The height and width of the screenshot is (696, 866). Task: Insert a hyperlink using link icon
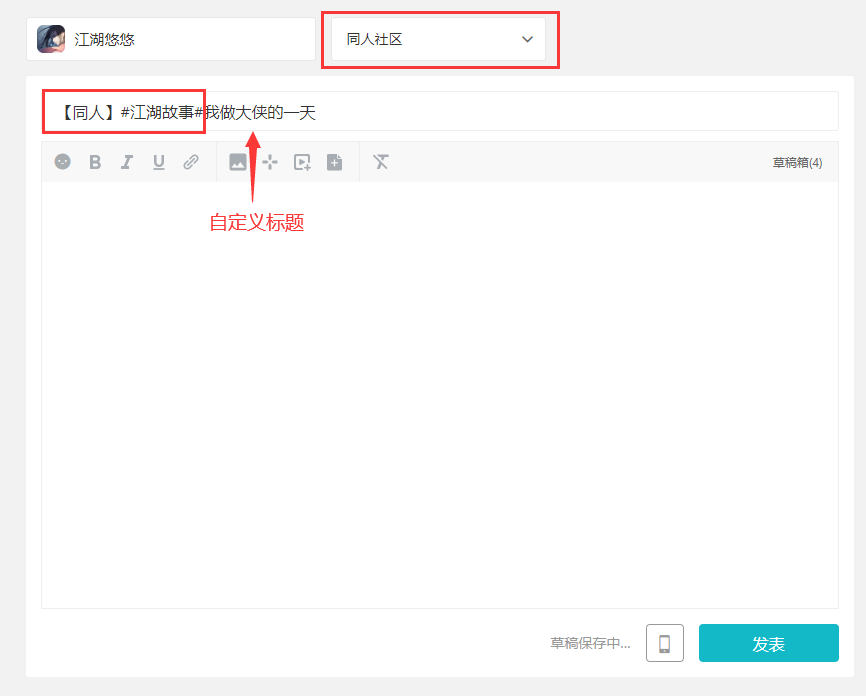(x=190, y=161)
